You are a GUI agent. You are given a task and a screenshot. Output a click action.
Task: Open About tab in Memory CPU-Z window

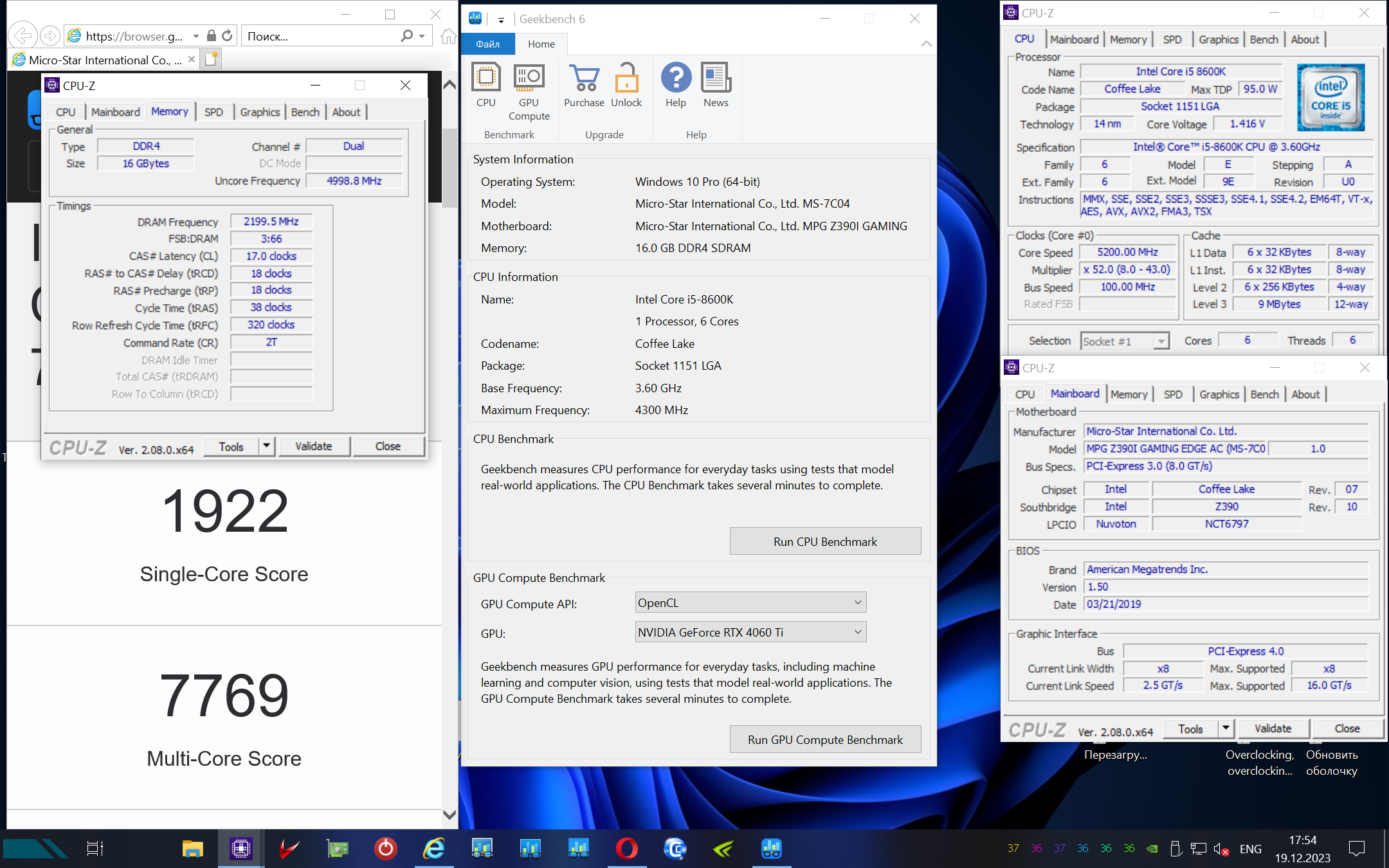coord(346,112)
